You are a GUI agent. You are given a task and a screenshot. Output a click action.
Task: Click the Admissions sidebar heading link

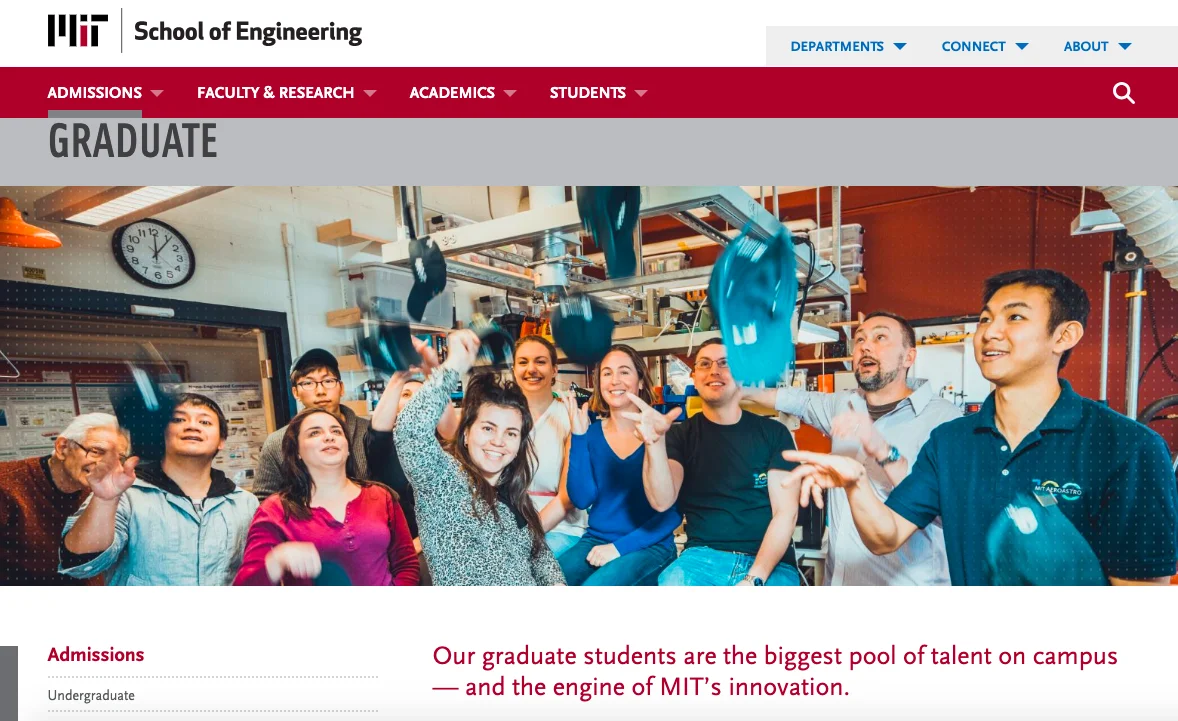click(96, 655)
